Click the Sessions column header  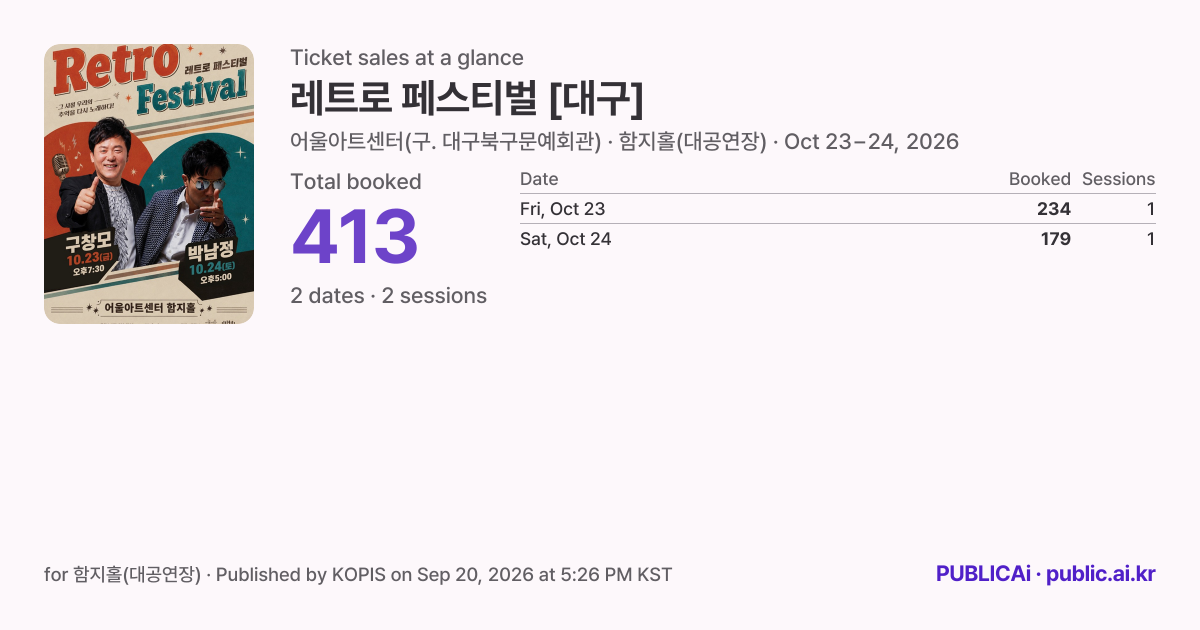tap(1118, 179)
